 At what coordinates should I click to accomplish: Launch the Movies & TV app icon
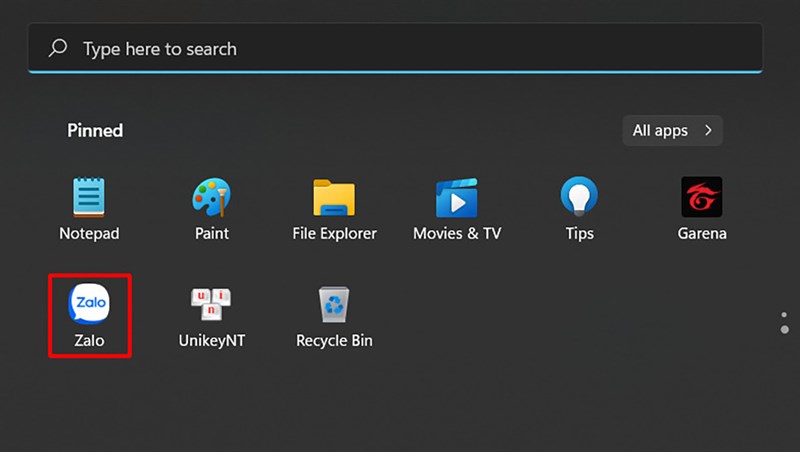pyautogui.click(x=457, y=197)
